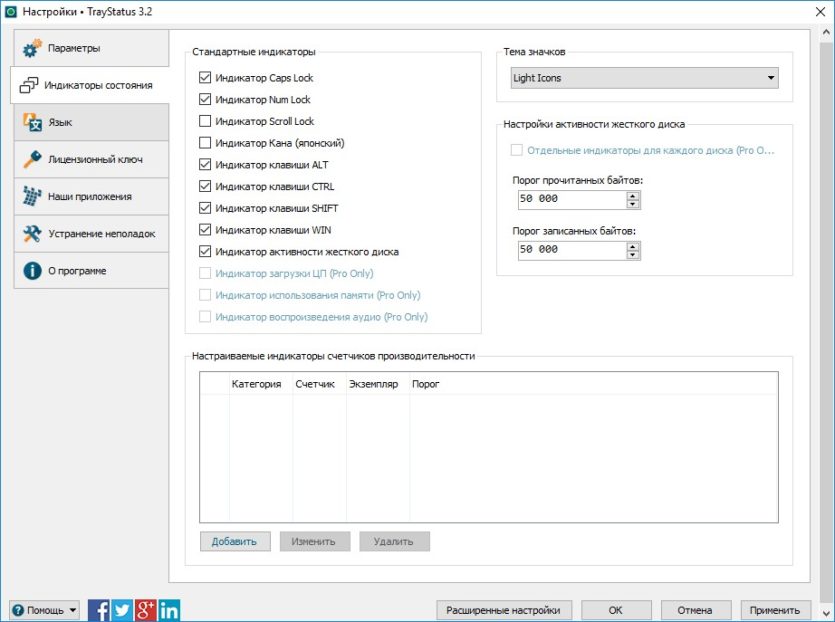Enable Индикатор Scroll Lock checkbox
The width and height of the screenshot is (835, 622).
click(x=204, y=121)
